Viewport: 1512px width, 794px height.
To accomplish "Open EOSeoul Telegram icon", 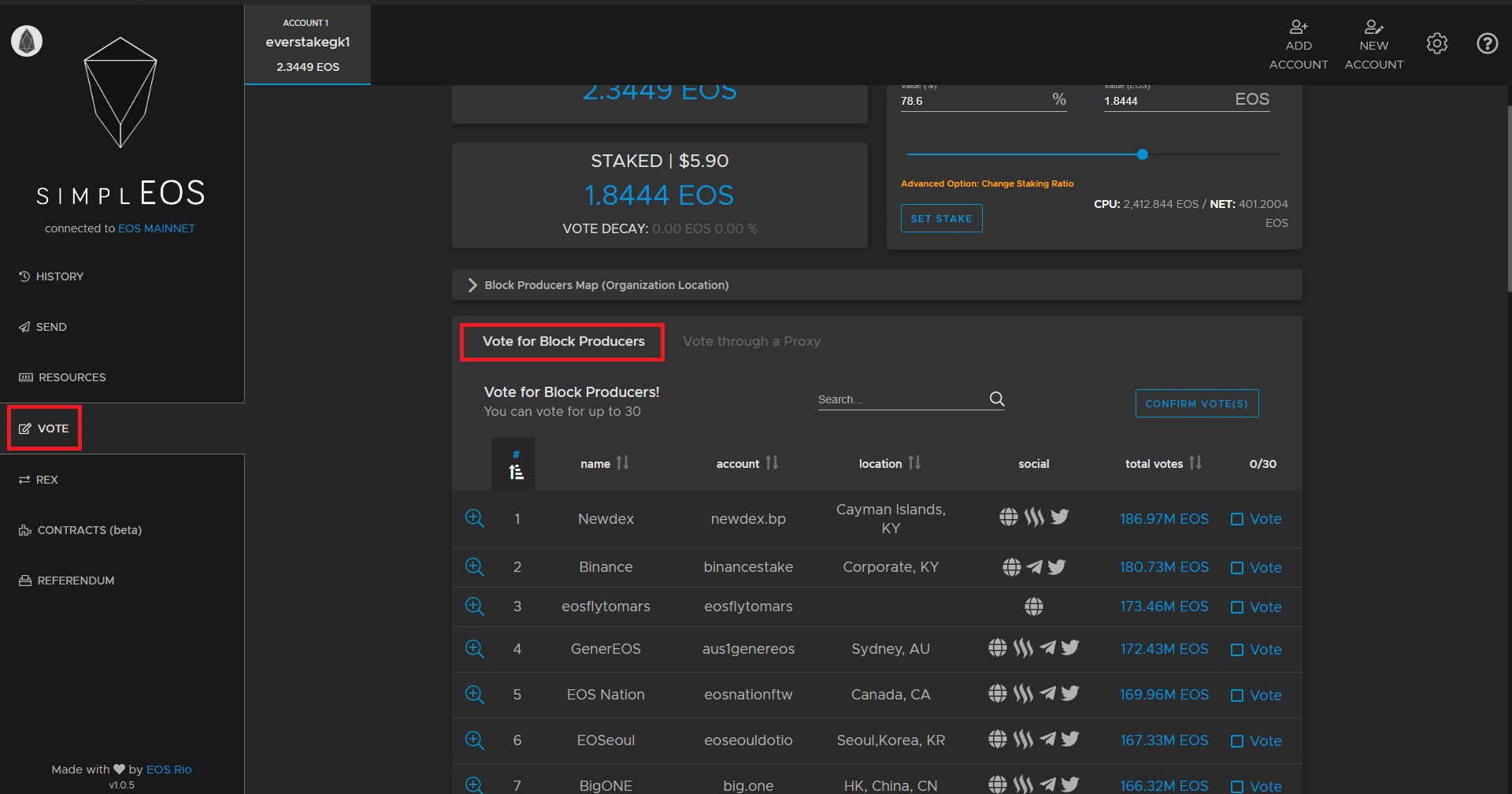I will point(1047,740).
